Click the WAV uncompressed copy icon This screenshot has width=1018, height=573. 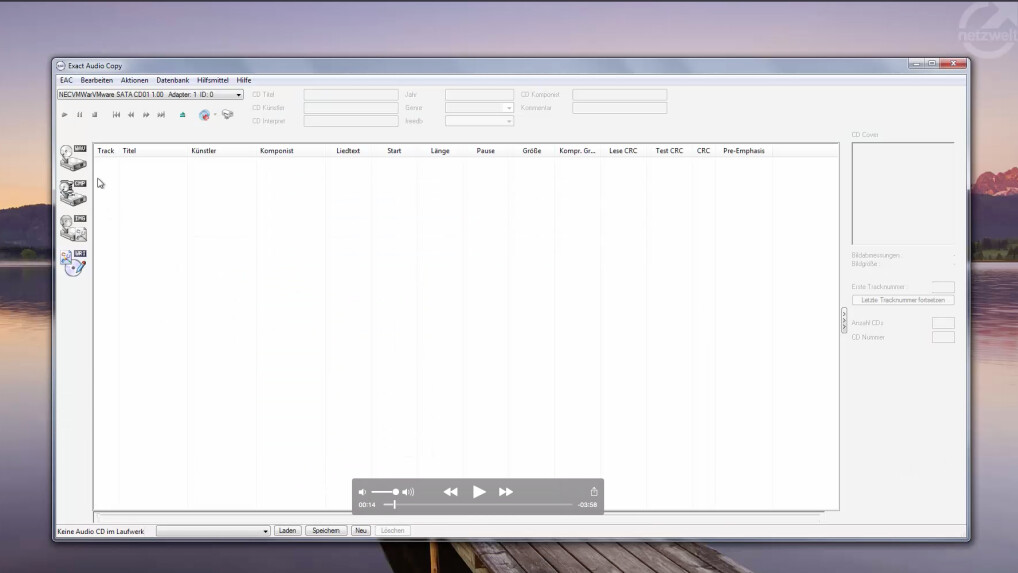73,157
